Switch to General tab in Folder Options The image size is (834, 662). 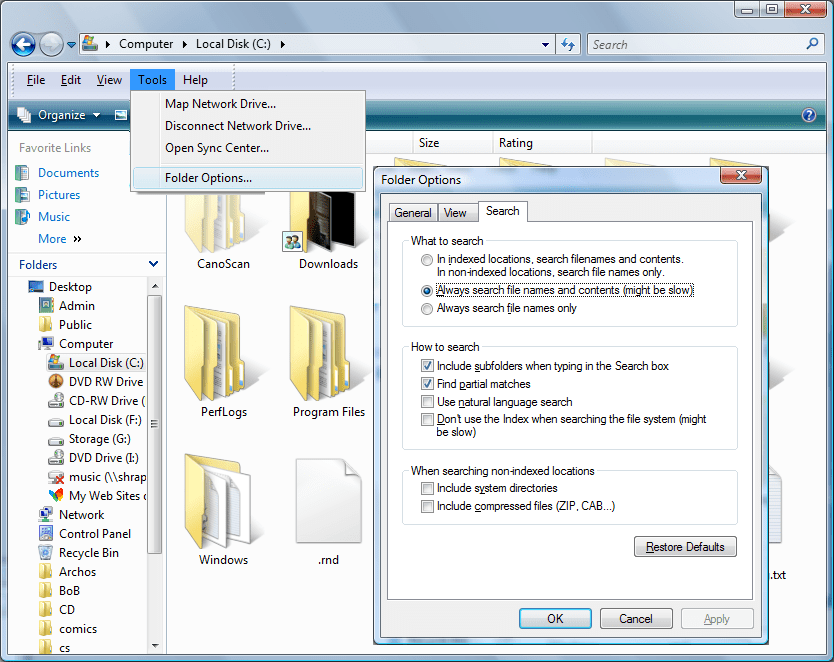413,213
